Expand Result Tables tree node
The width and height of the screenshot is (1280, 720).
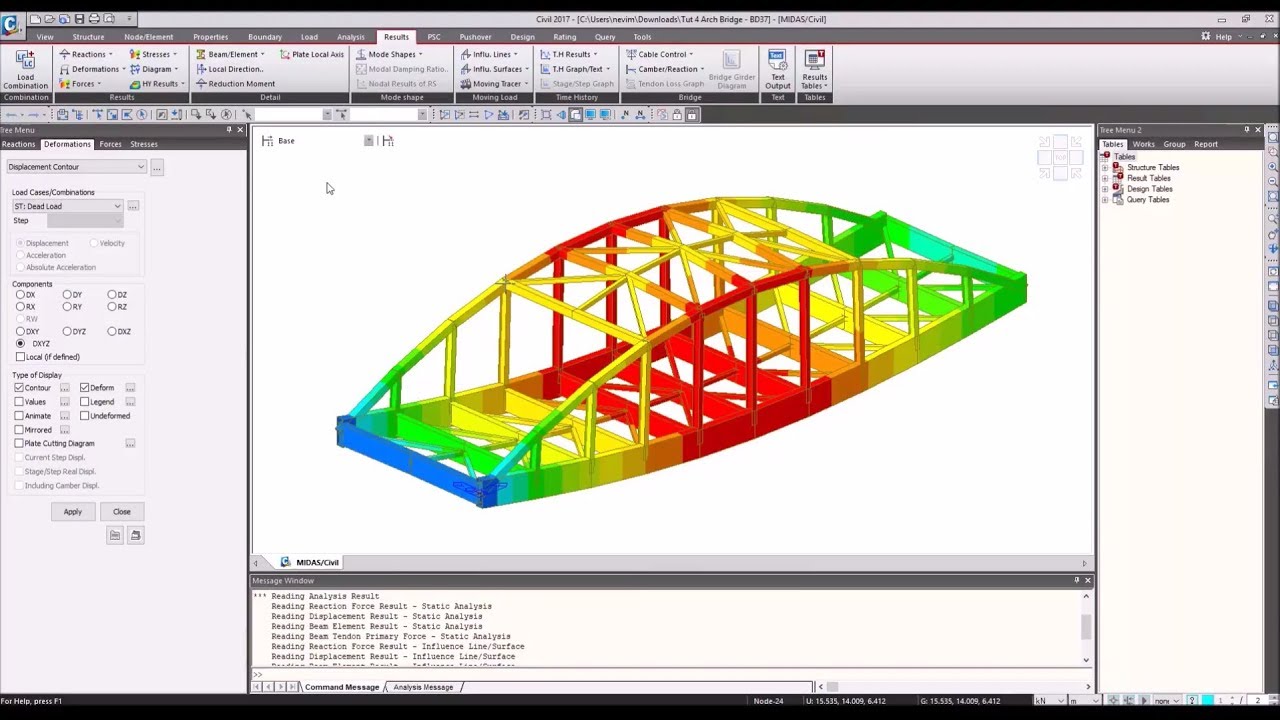pyautogui.click(x=1105, y=179)
